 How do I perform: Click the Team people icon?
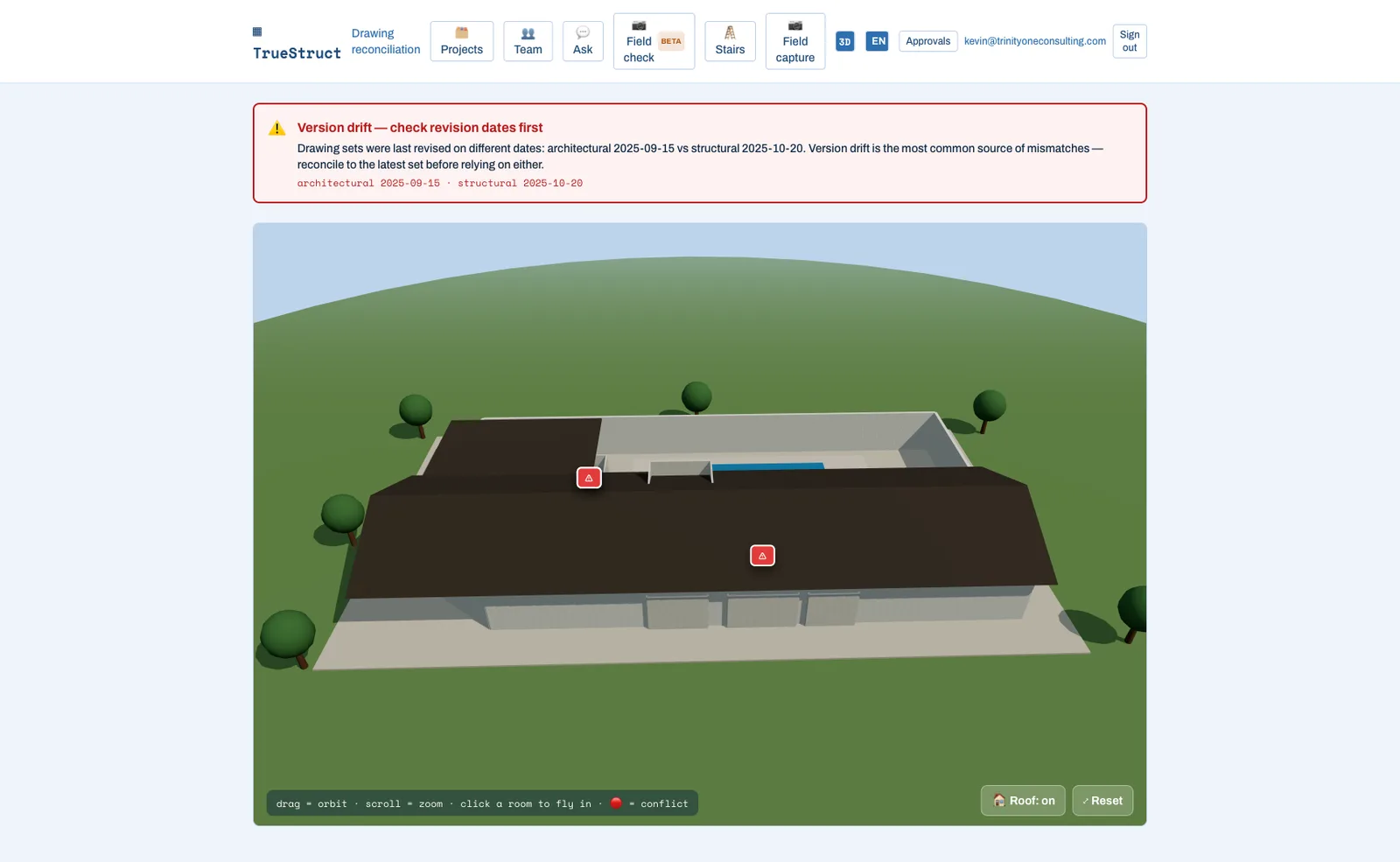click(x=528, y=33)
